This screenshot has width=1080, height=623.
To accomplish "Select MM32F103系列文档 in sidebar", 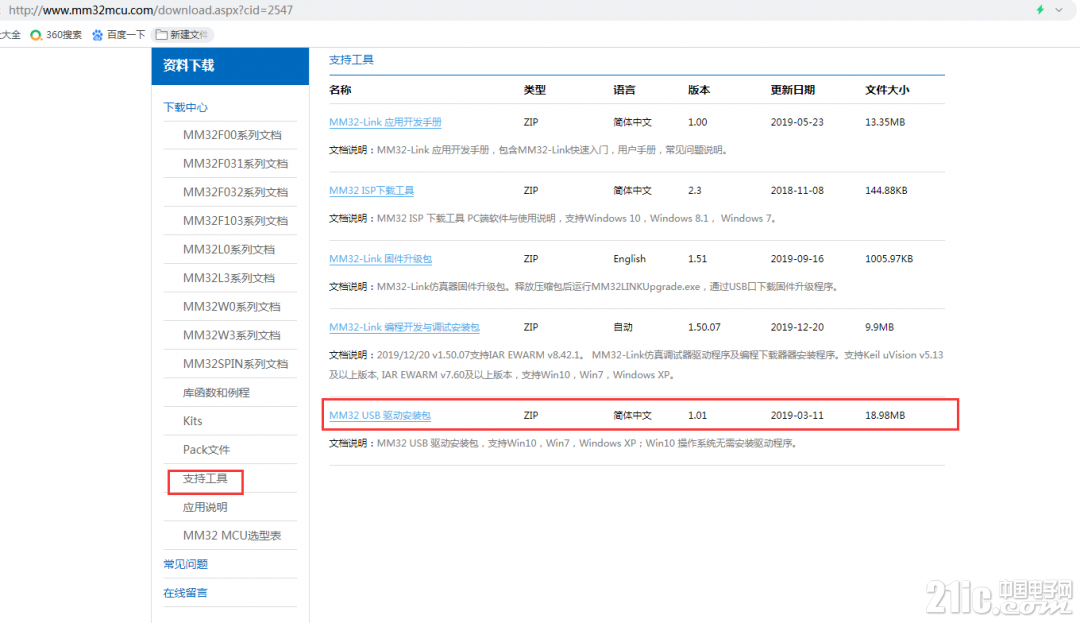I will pyautogui.click(x=236, y=221).
